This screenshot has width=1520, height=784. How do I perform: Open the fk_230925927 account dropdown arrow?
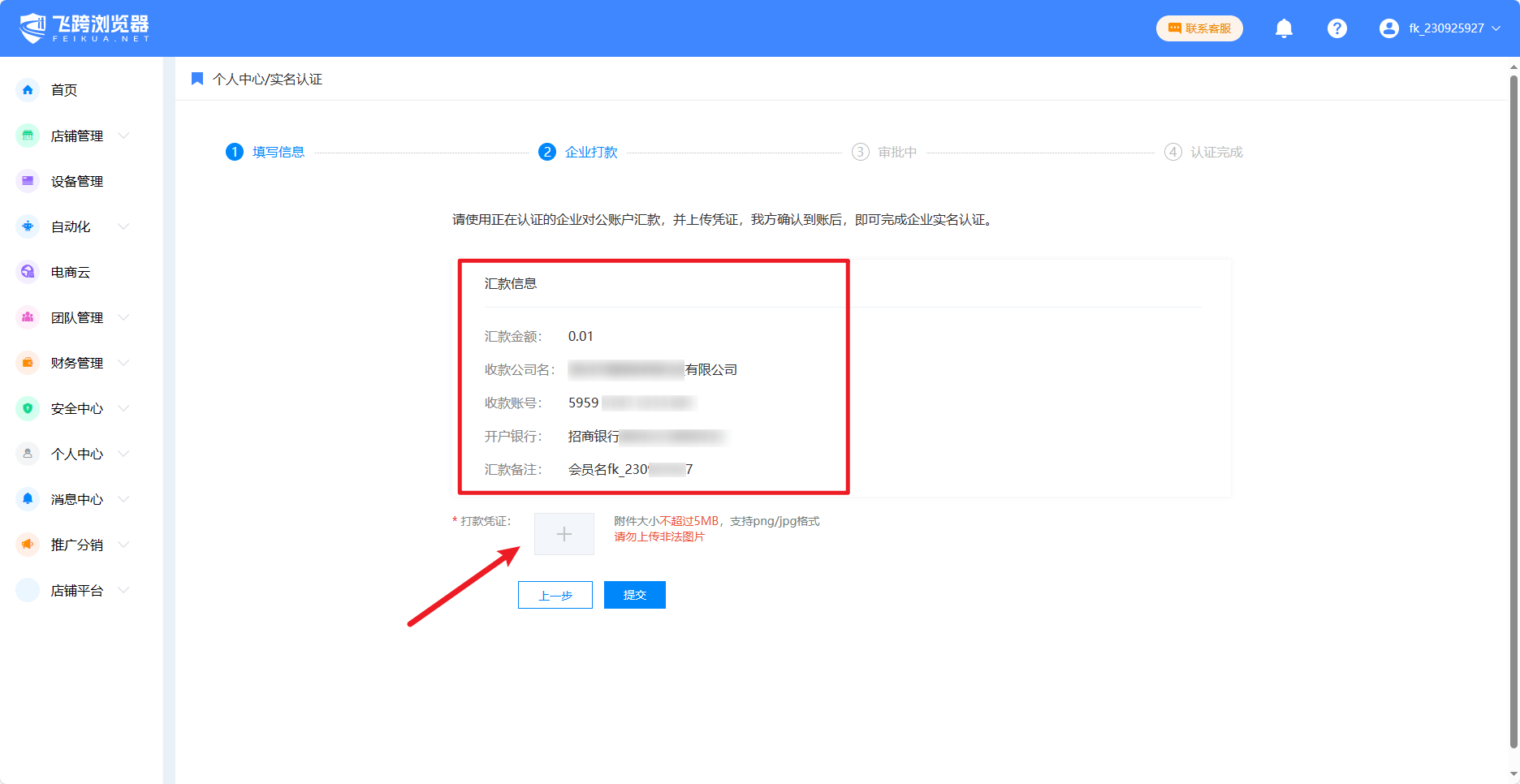(x=1496, y=28)
